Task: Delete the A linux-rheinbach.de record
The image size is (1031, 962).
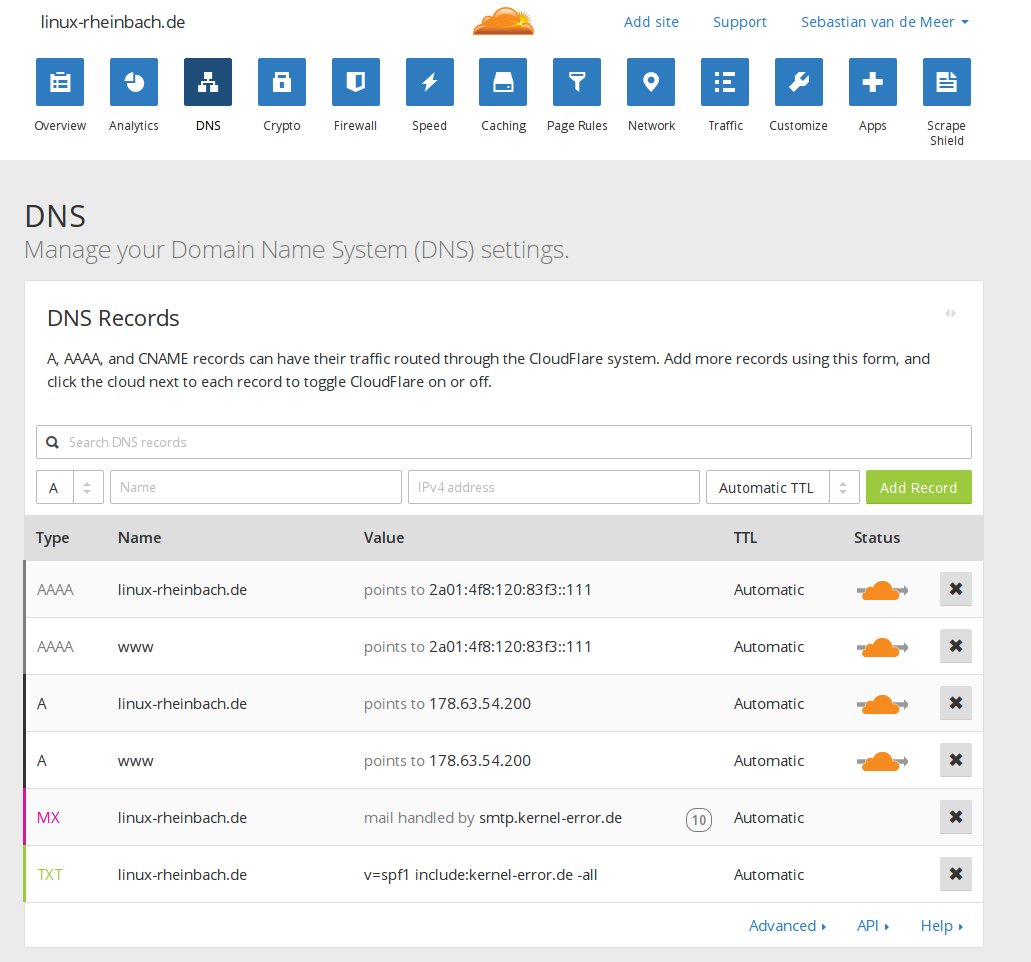Action: click(x=955, y=703)
